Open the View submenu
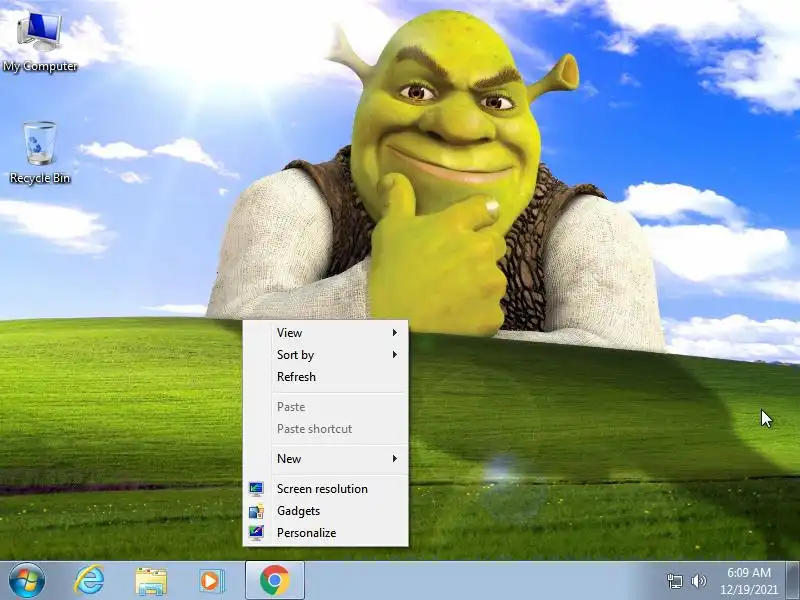 click(326, 333)
